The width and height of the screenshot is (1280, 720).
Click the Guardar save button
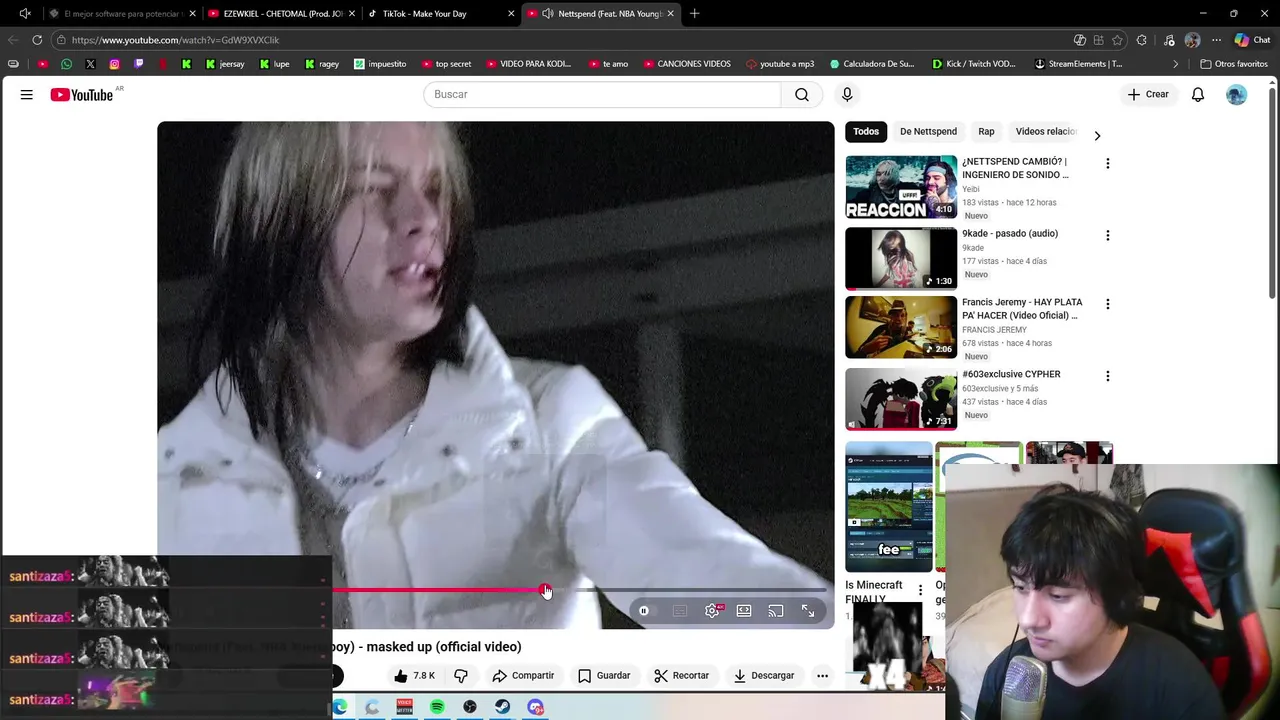pyautogui.click(x=604, y=676)
